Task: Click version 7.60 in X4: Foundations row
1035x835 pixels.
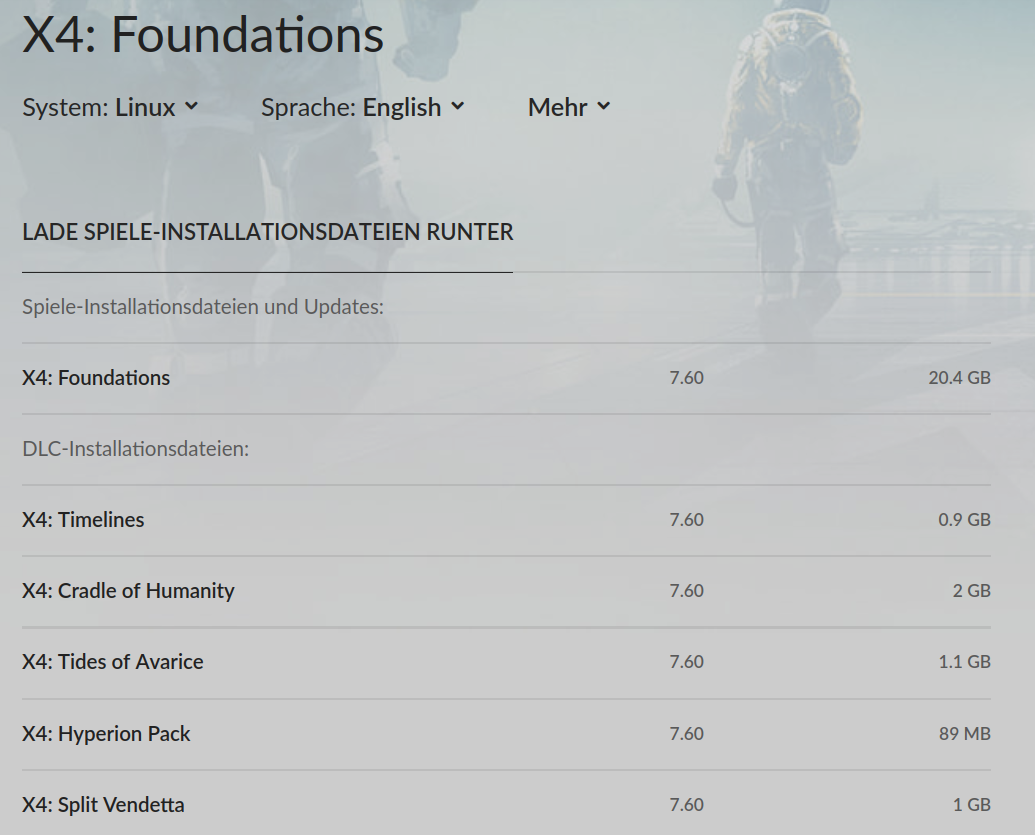Action: point(686,378)
